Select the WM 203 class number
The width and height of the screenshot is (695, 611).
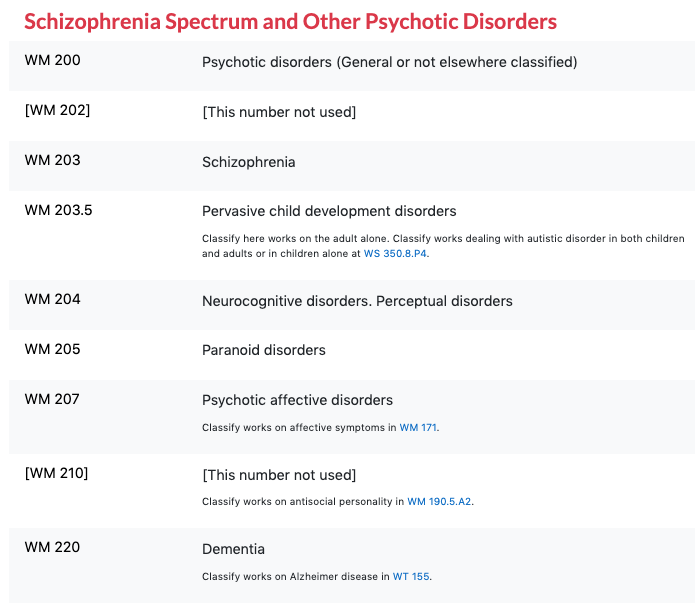[52, 160]
